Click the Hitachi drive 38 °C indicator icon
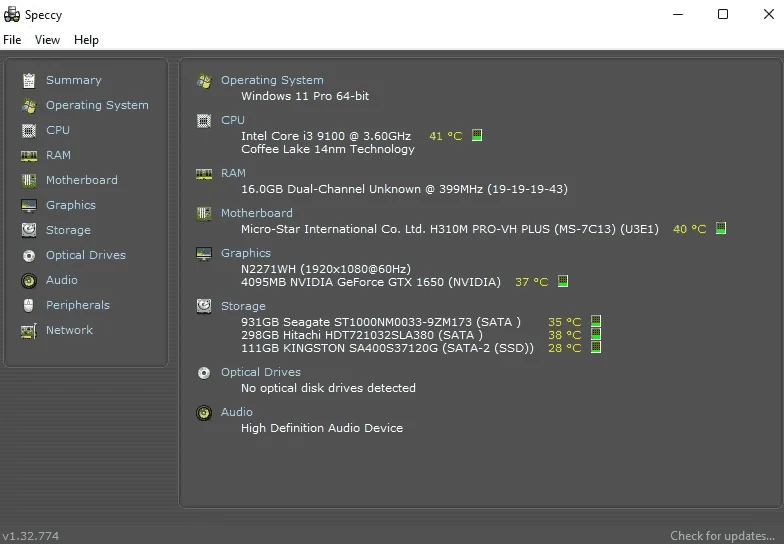784x548 pixels. click(x=596, y=334)
